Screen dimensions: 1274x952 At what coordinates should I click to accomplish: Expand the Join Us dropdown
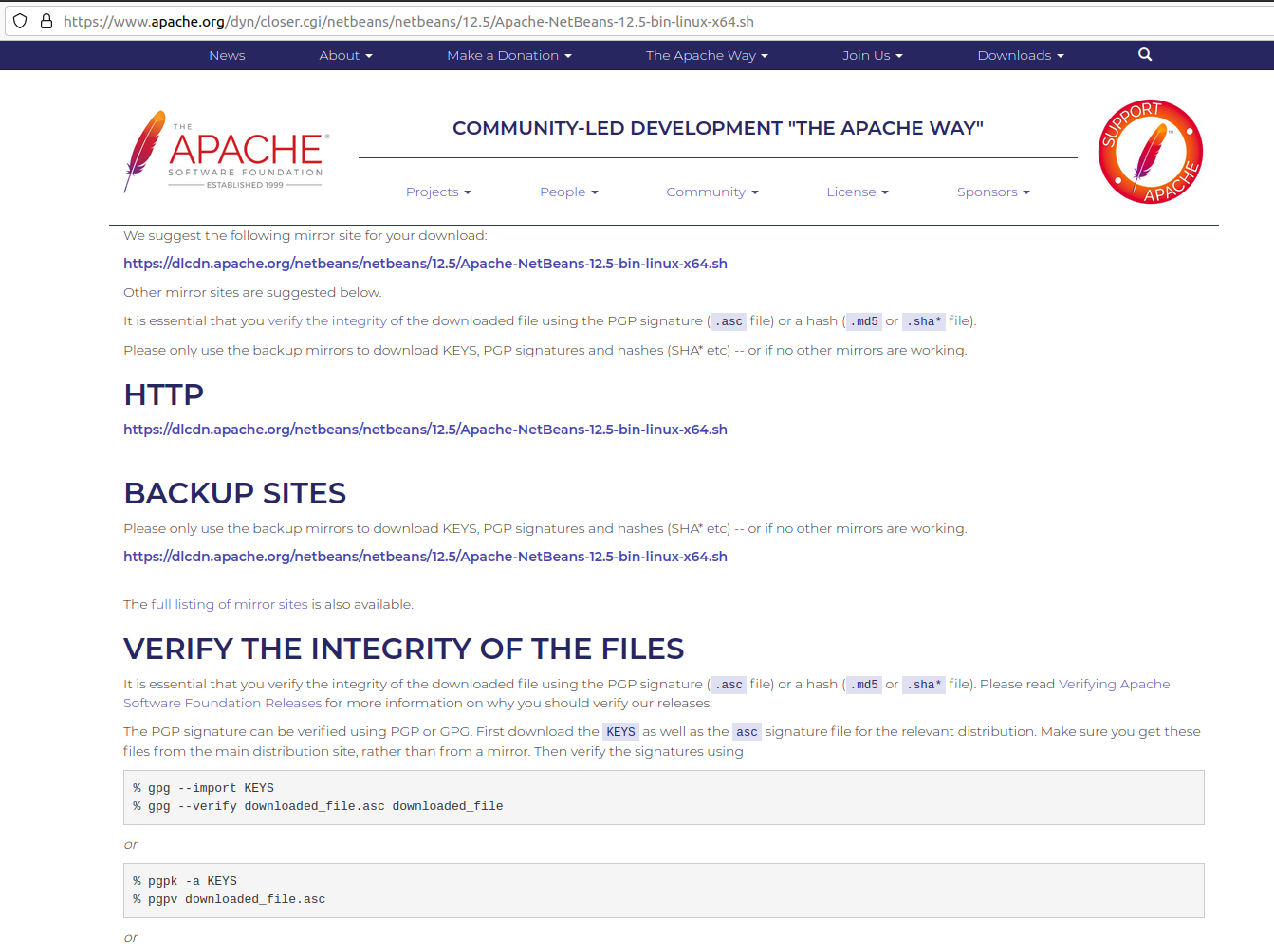(872, 56)
